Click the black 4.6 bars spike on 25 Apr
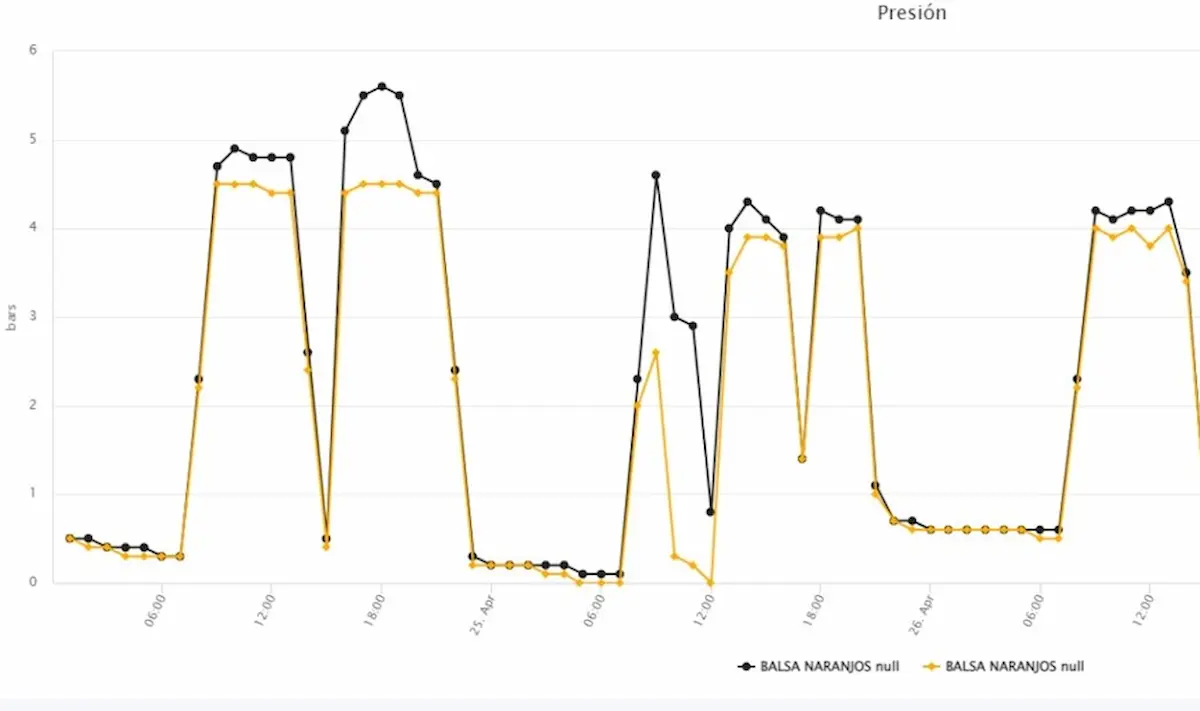This screenshot has width=1200, height=711. 656,175
